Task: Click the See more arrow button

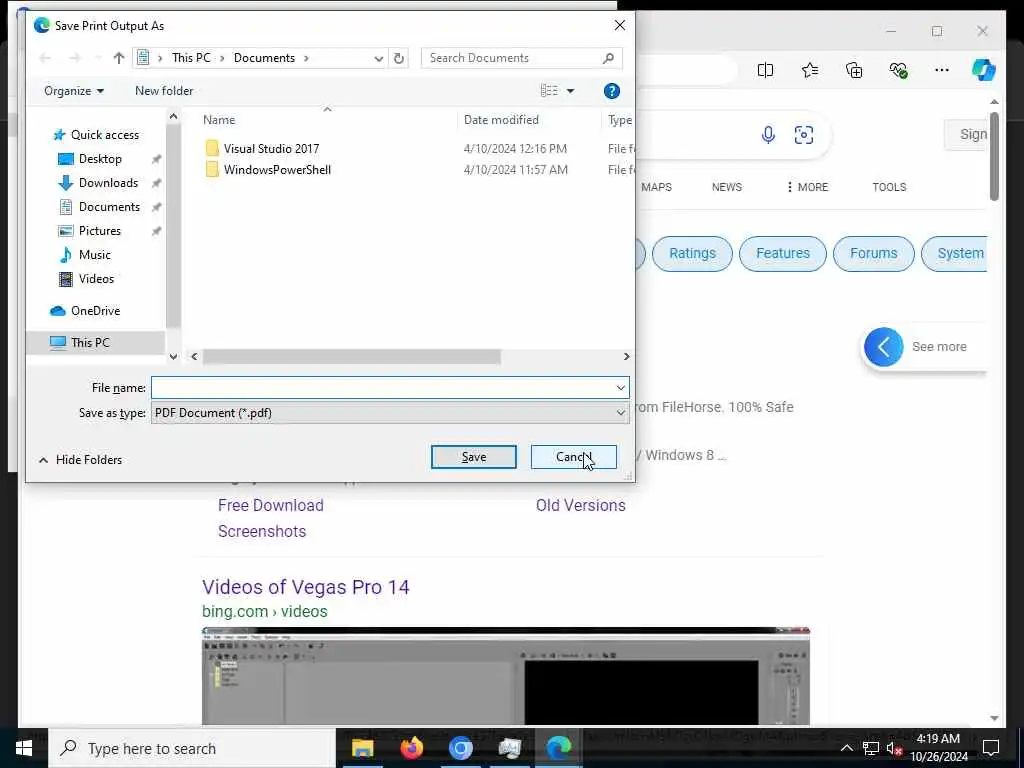Action: tap(884, 347)
